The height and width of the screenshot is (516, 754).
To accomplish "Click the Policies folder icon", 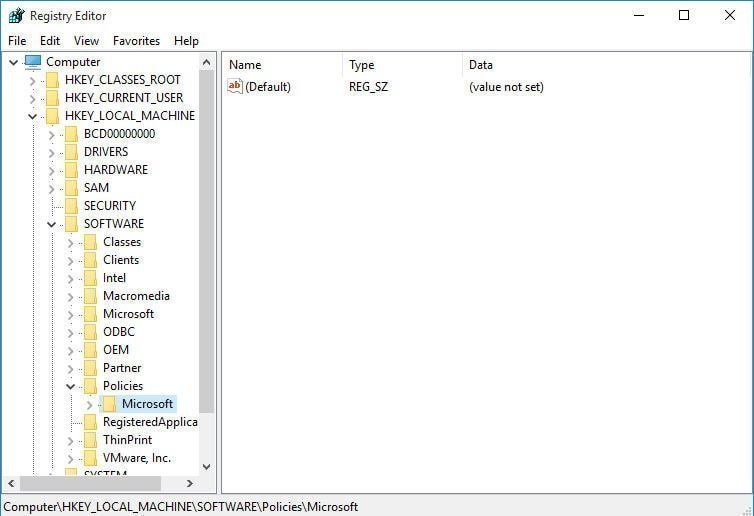I will click(x=90, y=386).
